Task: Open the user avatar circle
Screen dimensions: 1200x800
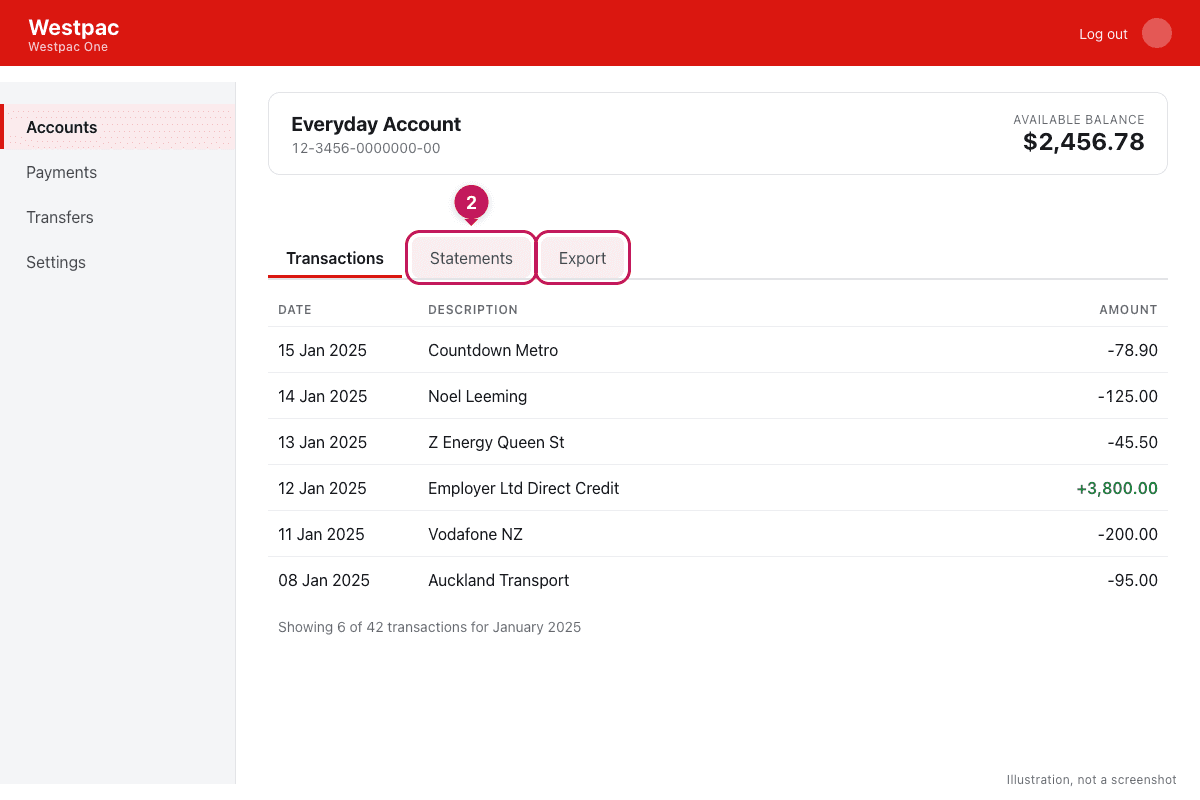Action: pyautogui.click(x=1157, y=33)
